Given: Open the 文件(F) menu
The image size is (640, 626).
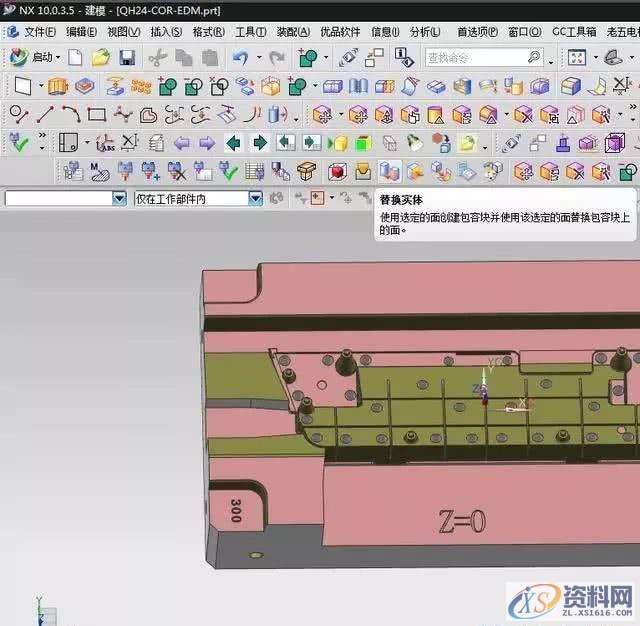Looking at the screenshot, I should [40, 32].
